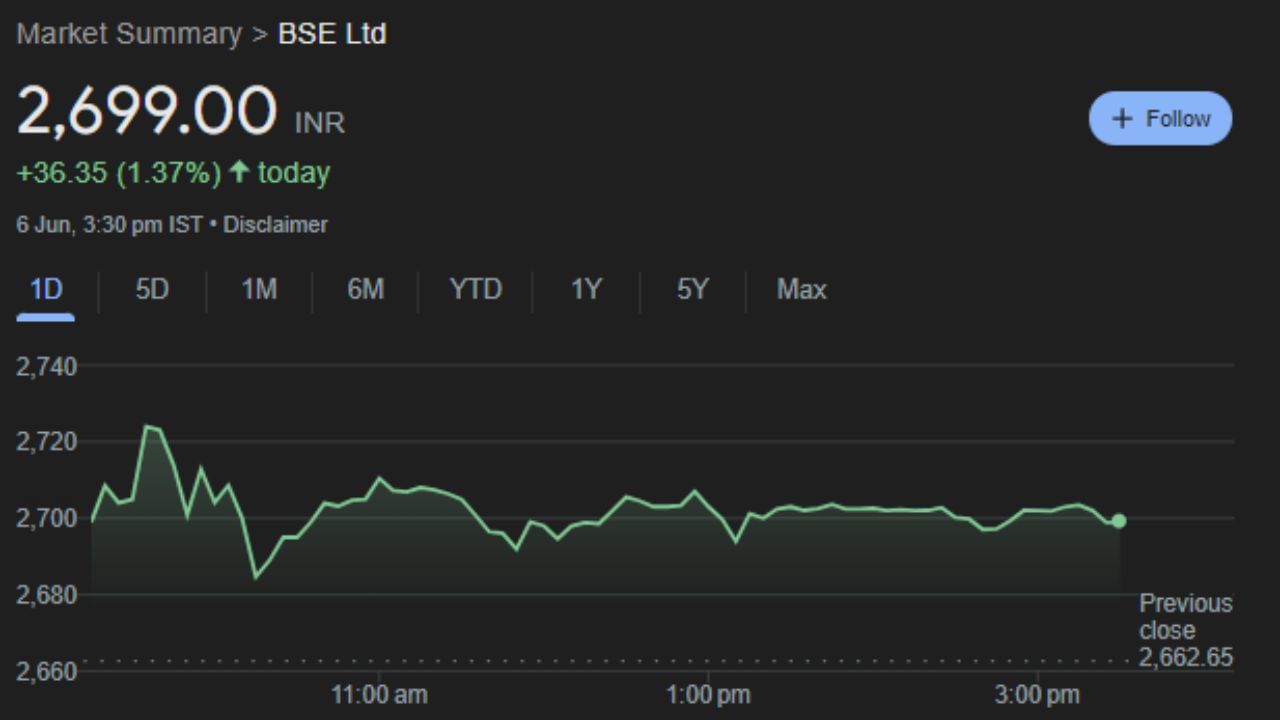The width and height of the screenshot is (1280, 720).
Task: Switch to the 6M range tab
Action: tap(365, 290)
